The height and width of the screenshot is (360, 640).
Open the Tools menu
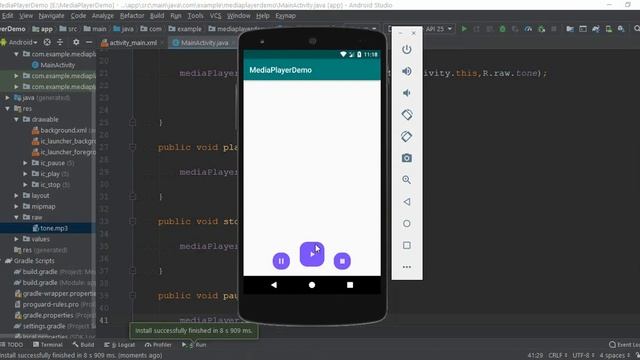[195, 16]
